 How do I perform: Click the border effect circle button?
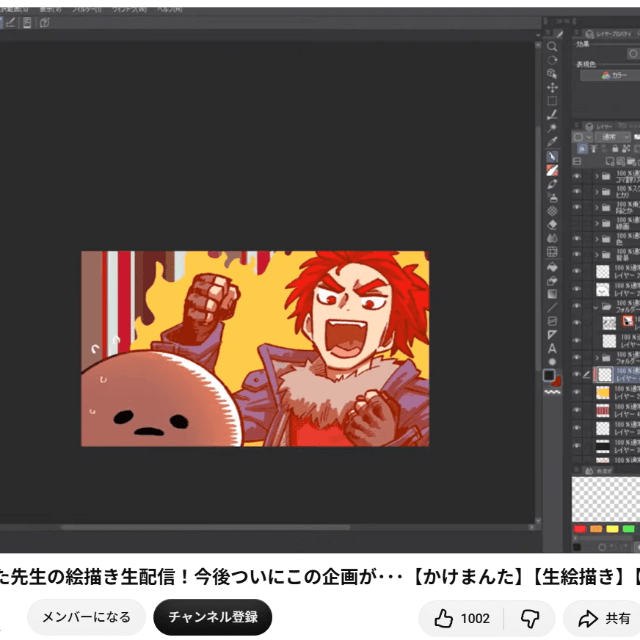(x=633, y=54)
